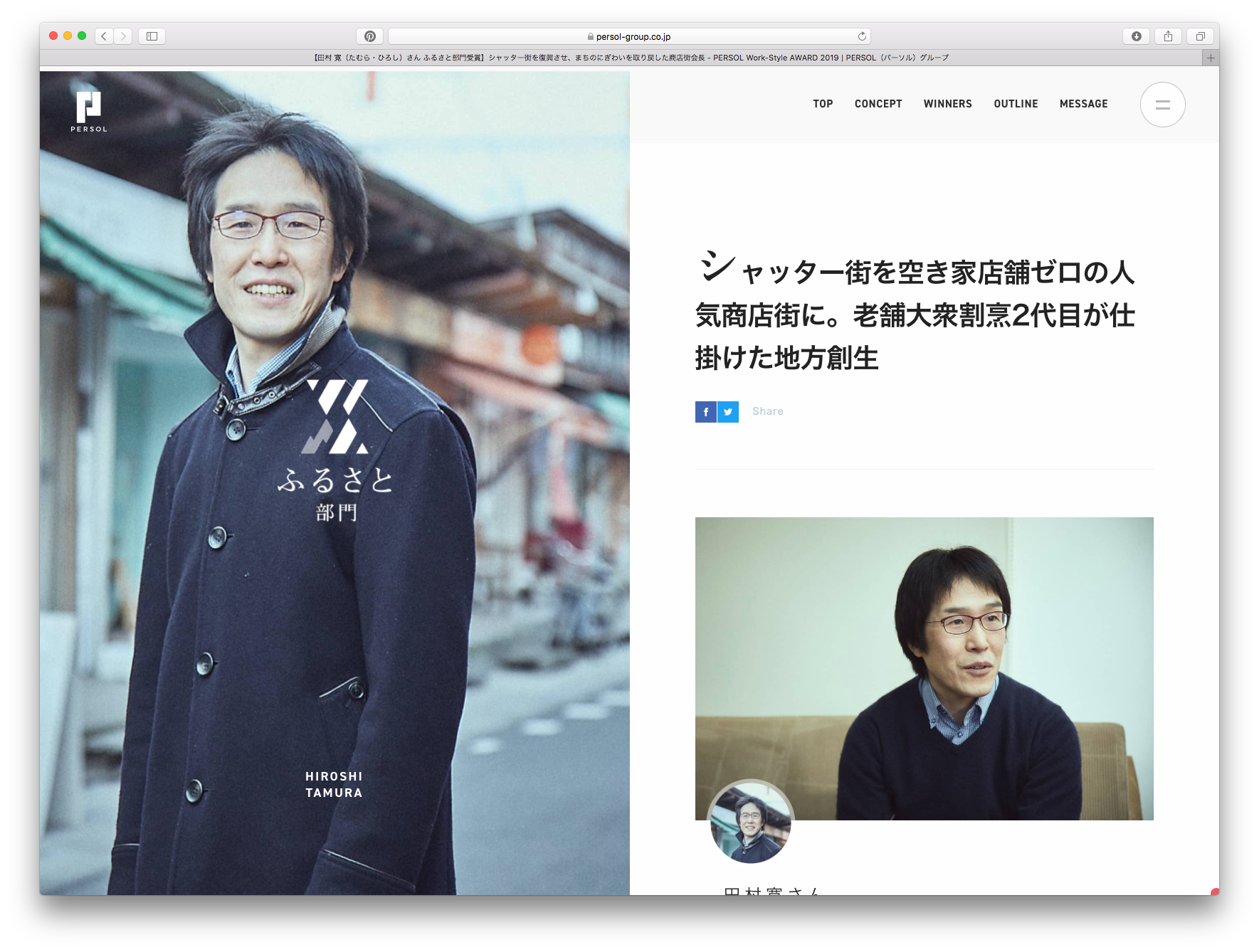The height and width of the screenshot is (952, 1259).
Task: Click the HIROSHI TAMURA name caption
Action: point(334,785)
